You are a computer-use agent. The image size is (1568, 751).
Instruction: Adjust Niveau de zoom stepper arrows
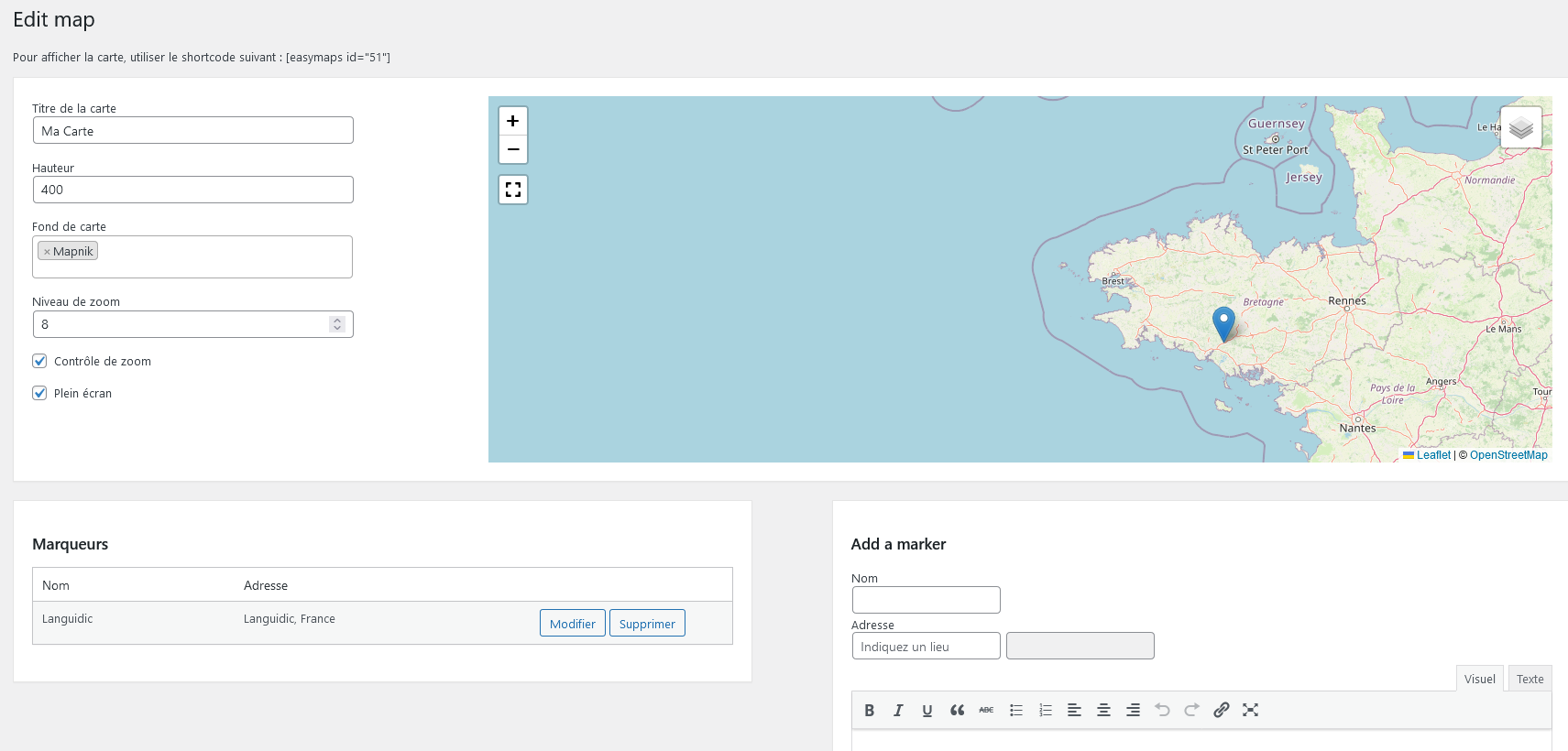coord(337,324)
